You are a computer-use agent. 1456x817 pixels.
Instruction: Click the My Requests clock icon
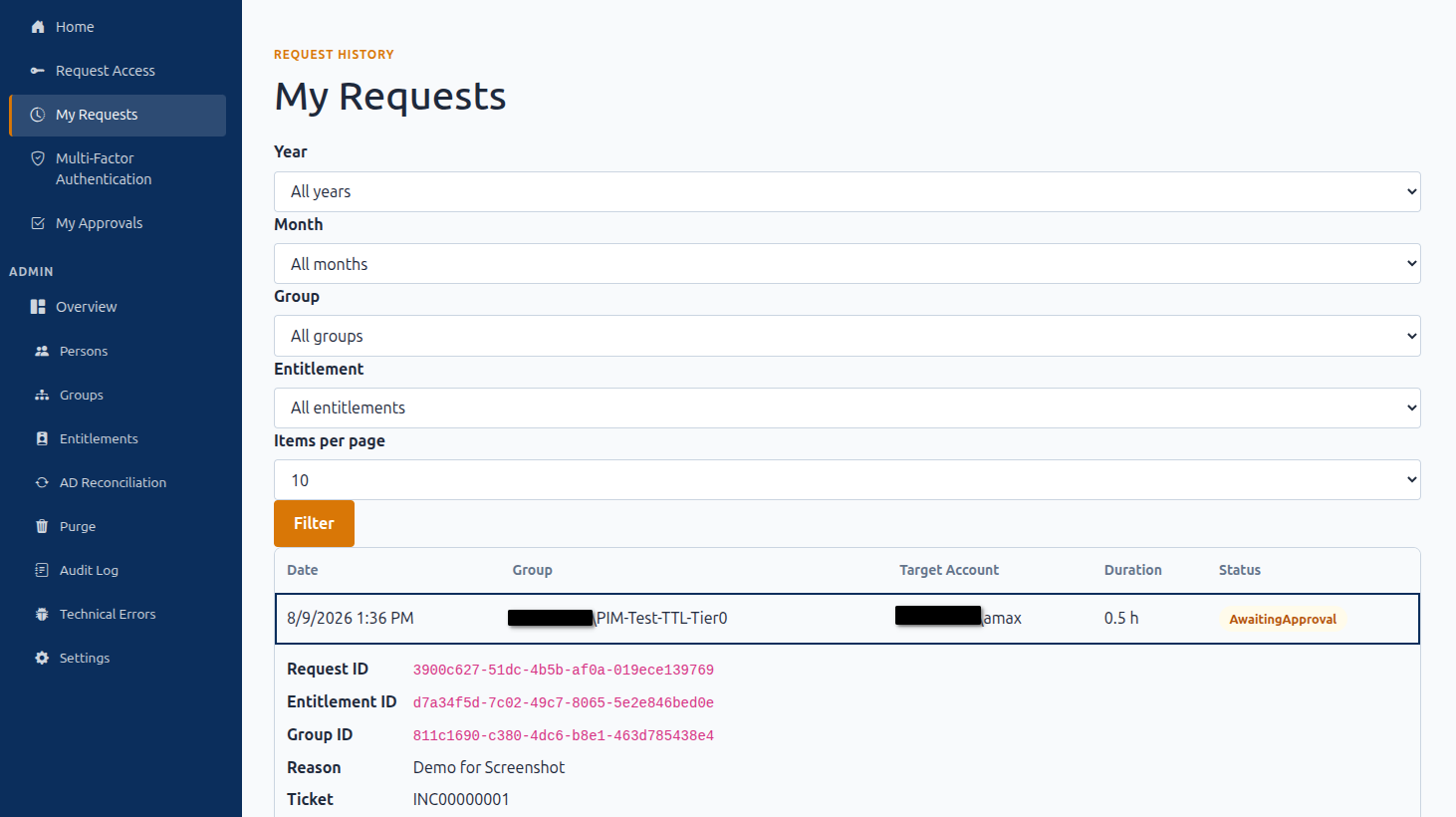tap(38, 115)
